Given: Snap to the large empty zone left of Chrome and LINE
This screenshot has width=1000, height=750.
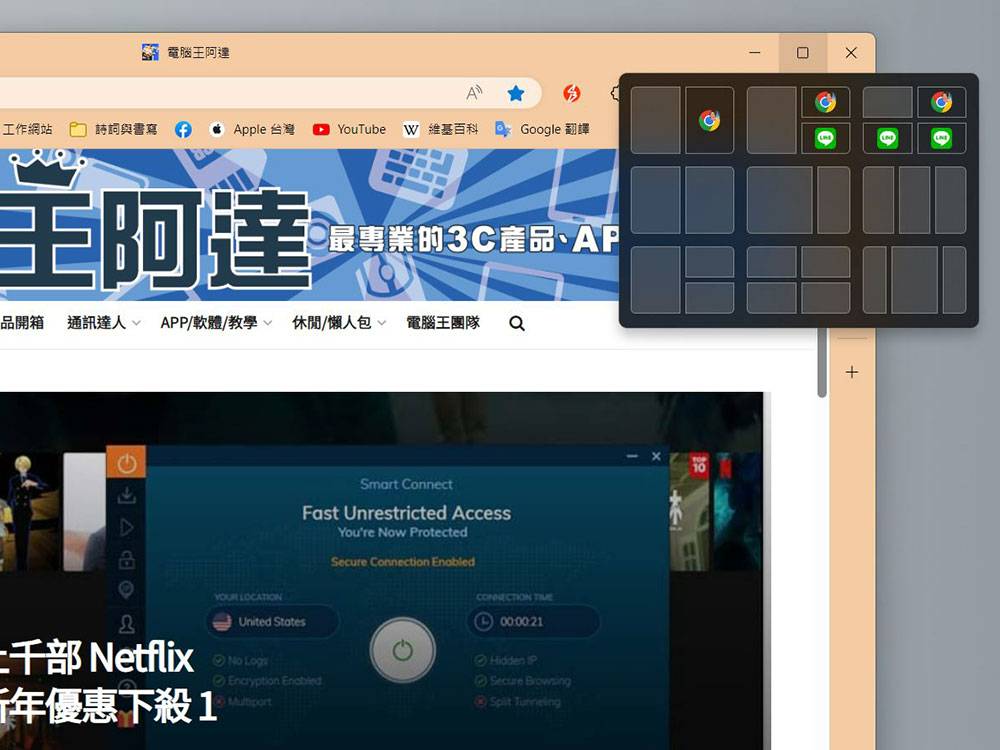Looking at the screenshot, I should 772,121.
